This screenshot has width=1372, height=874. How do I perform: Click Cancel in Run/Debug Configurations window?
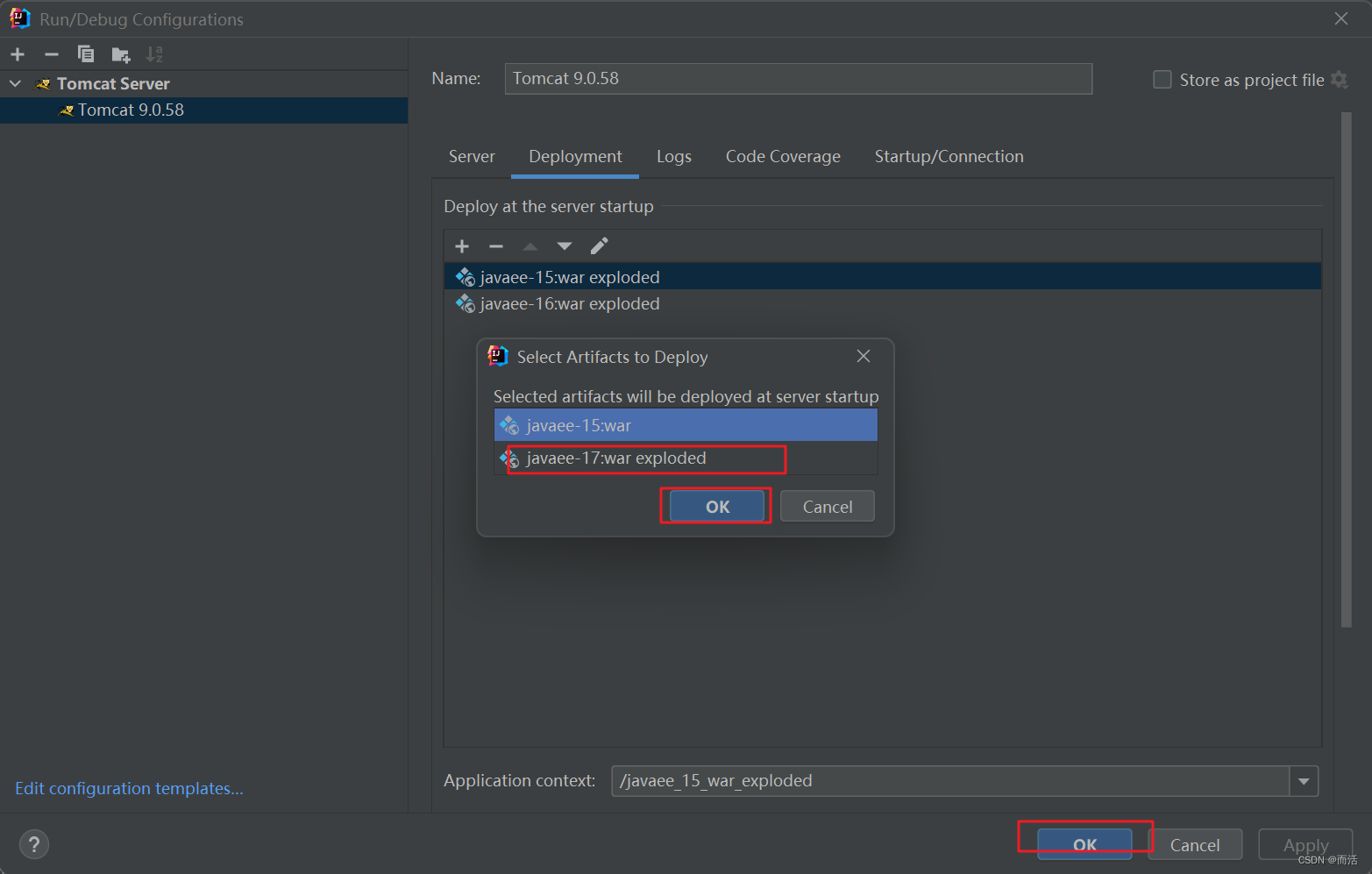[1194, 844]
